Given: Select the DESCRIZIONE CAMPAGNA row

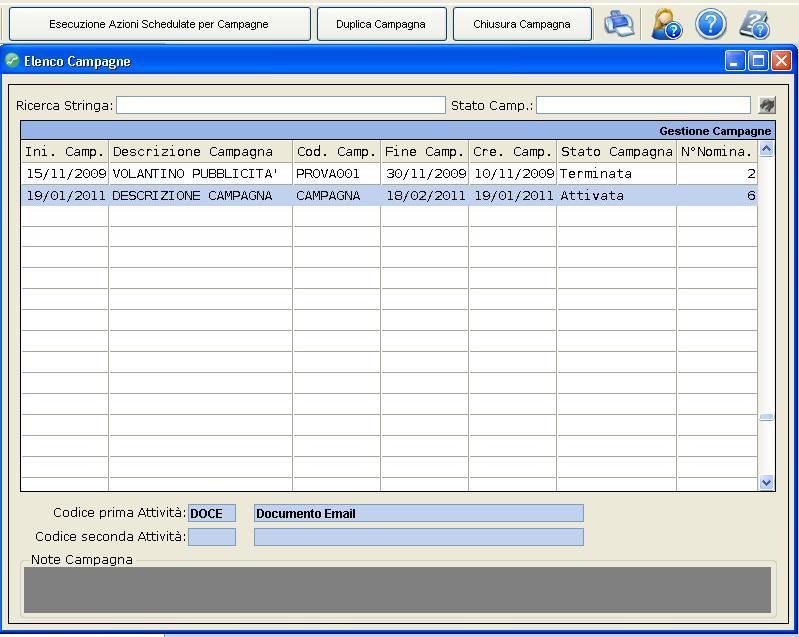Looking at the screenshot, I should 389,196.
